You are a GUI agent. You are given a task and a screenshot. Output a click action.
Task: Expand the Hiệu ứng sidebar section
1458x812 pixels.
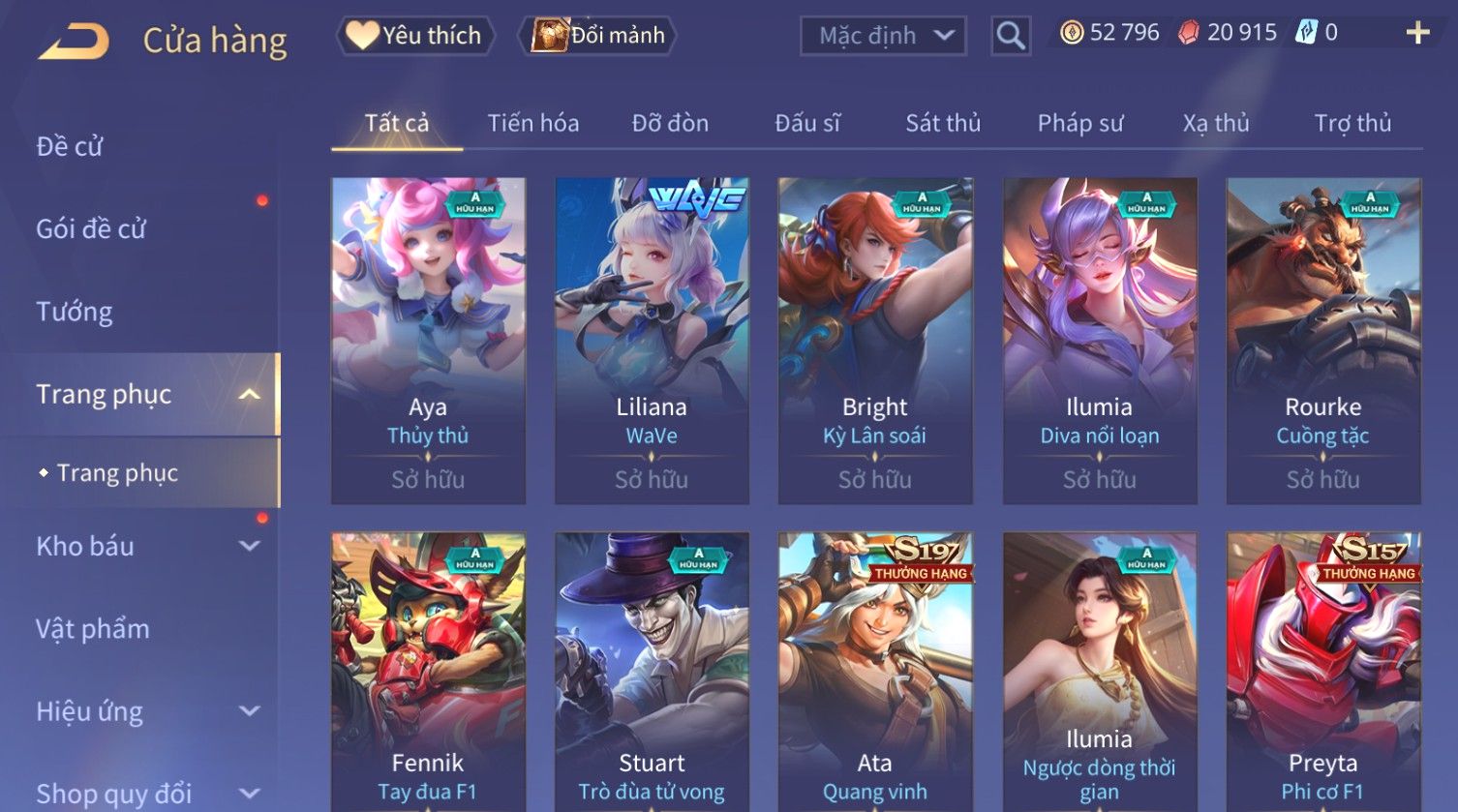click(250, 711)
